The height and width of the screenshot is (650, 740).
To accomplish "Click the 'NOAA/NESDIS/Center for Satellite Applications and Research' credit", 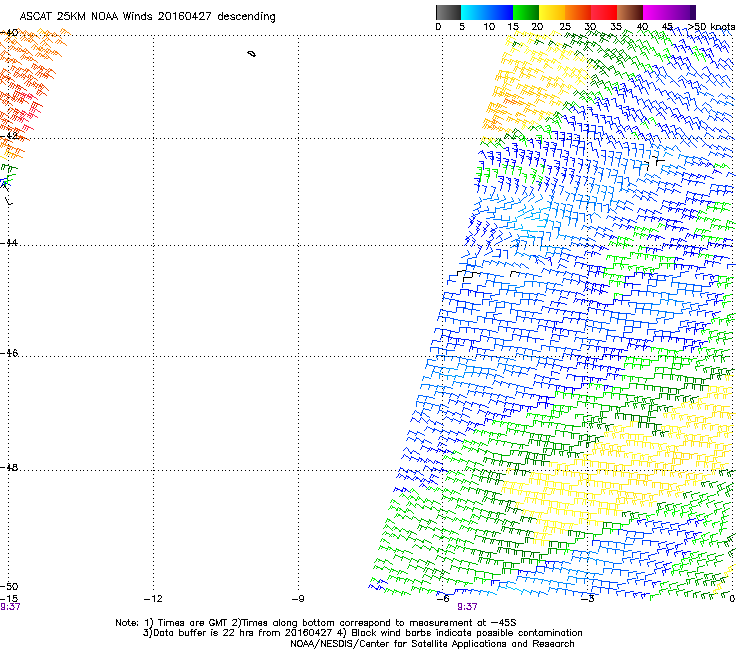I will pyautogui.click(x=432, y=644).
